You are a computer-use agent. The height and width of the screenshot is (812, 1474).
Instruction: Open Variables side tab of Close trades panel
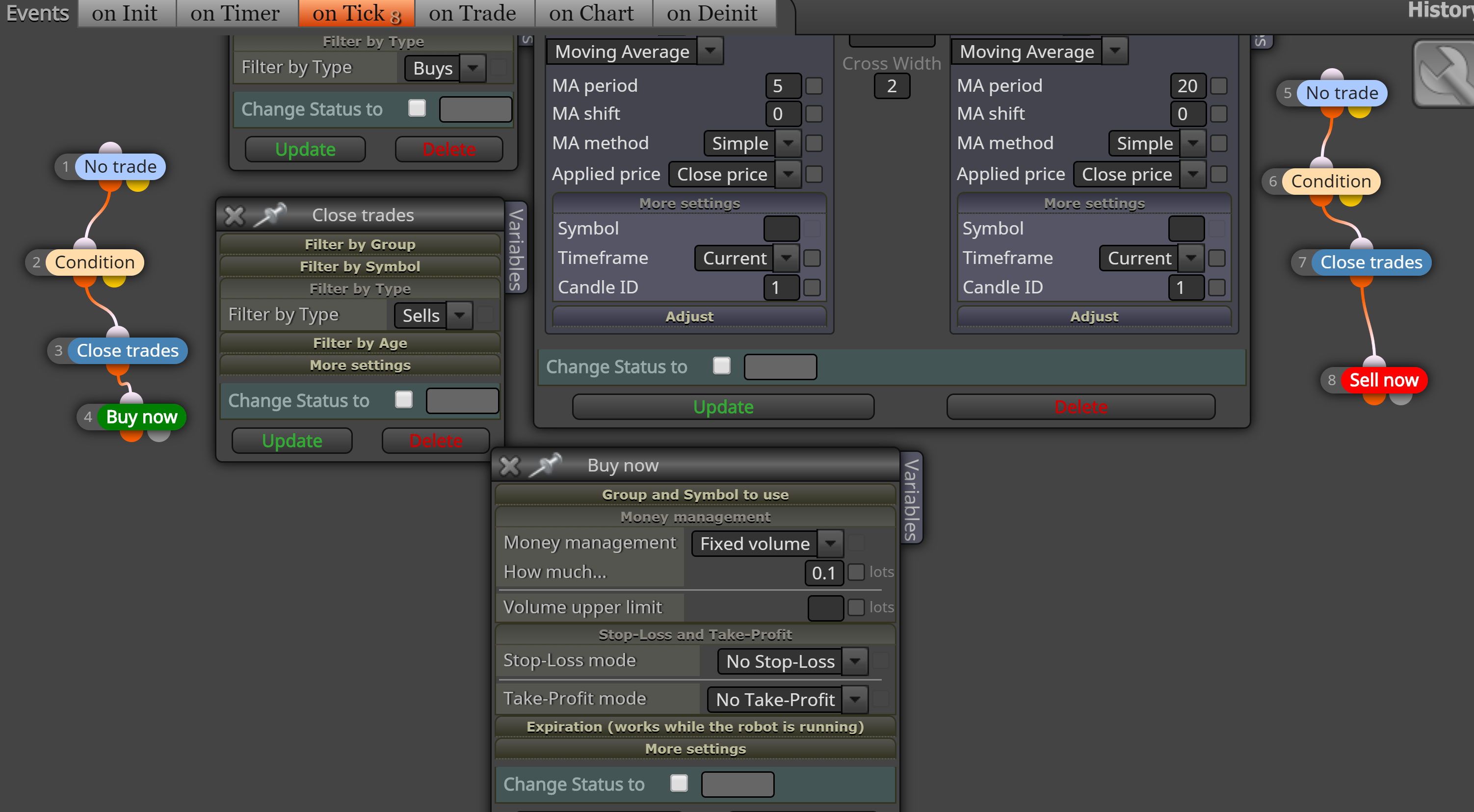(515, 248)
